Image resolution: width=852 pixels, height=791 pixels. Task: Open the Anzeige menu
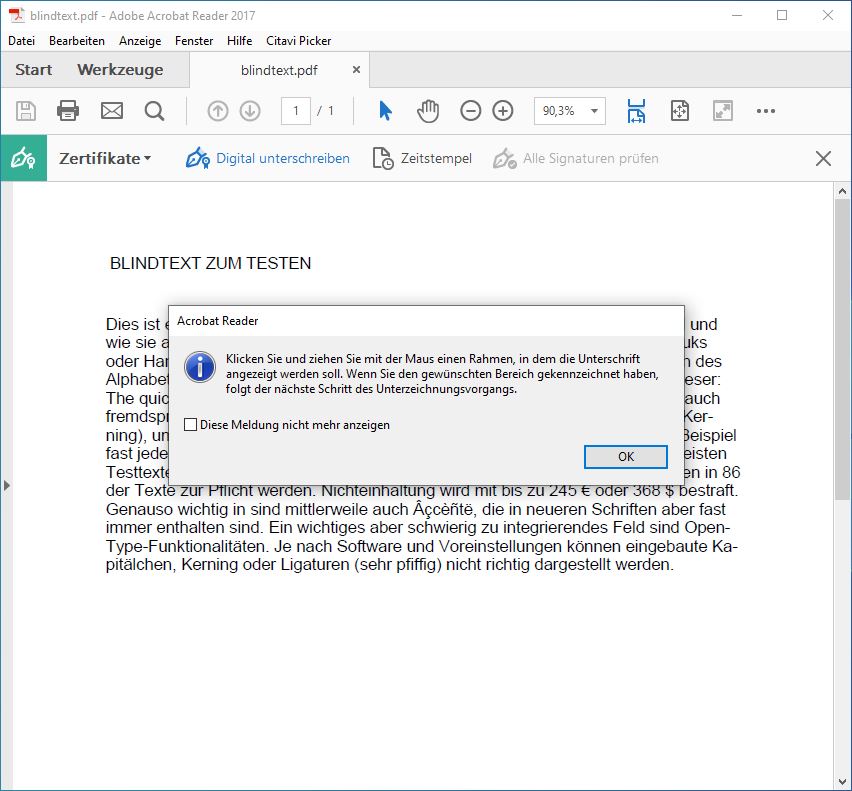click(x=140, y=41)
